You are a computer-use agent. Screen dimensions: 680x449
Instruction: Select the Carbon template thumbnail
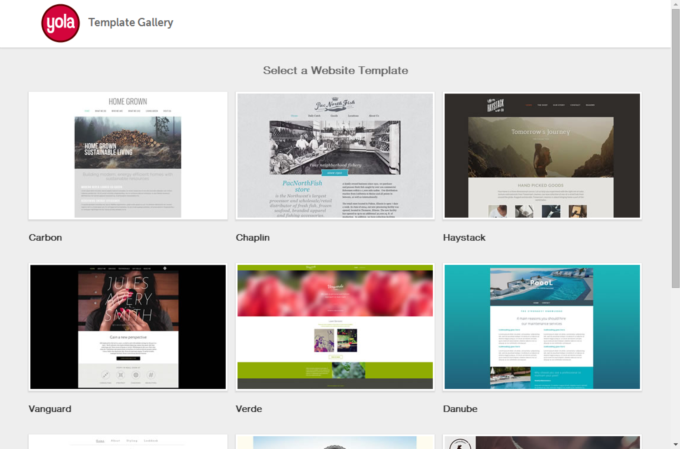[x=128, y=155]
